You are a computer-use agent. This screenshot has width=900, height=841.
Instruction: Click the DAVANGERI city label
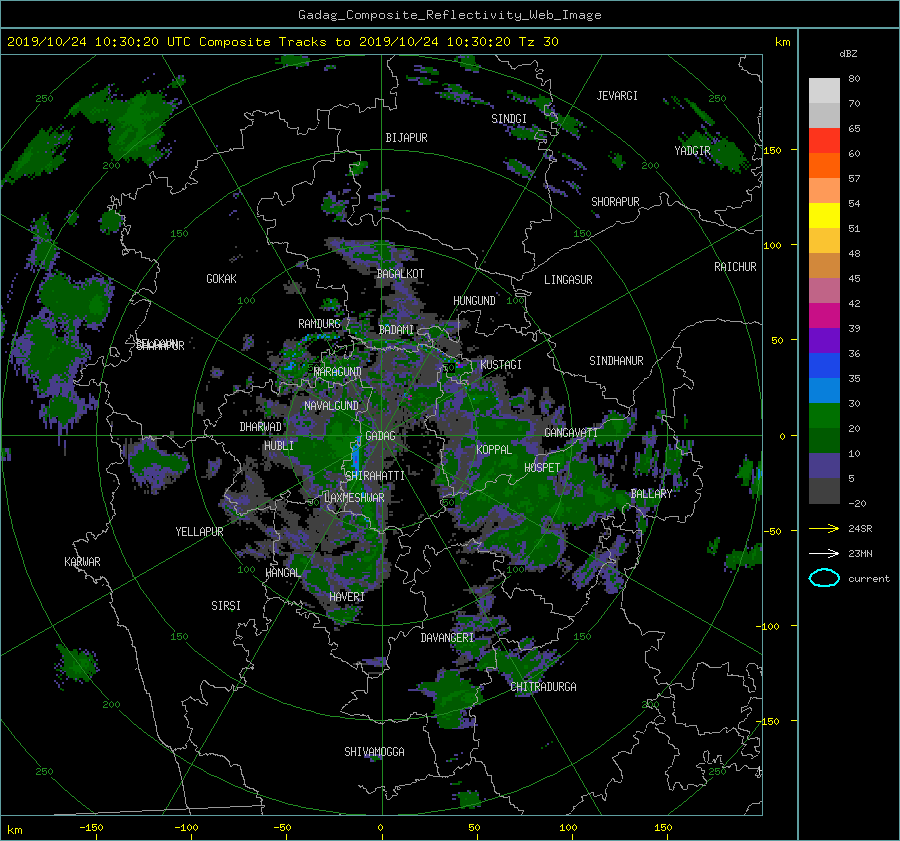pos(447,638)
